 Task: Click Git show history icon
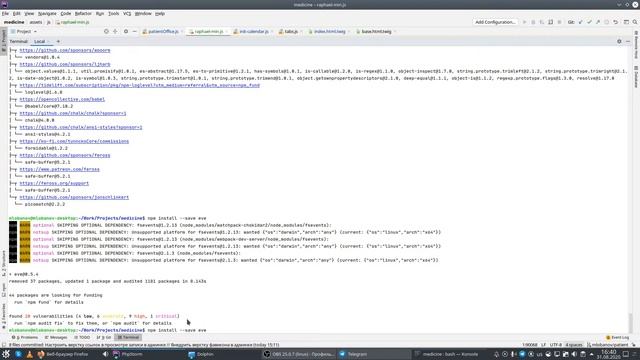(x=607, y=22)
